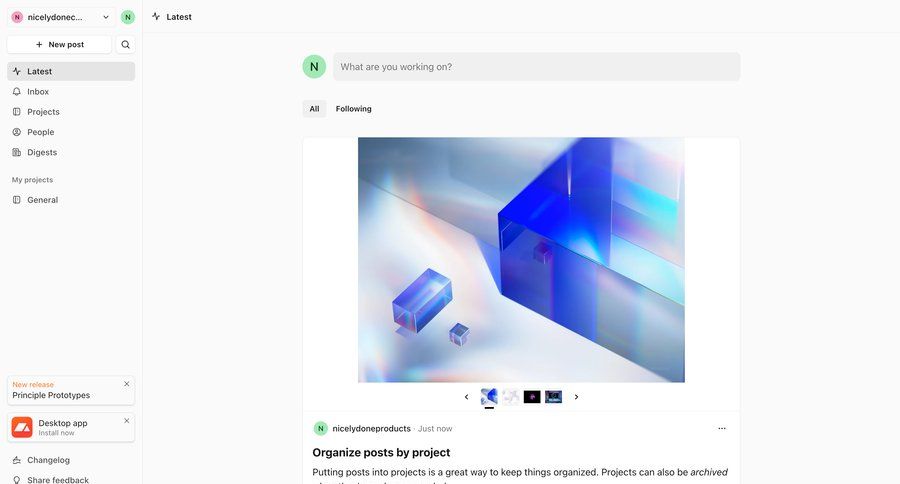Open Inbox bell icon
This screenshot has width=900, height=484.
[x=17, y=91]
